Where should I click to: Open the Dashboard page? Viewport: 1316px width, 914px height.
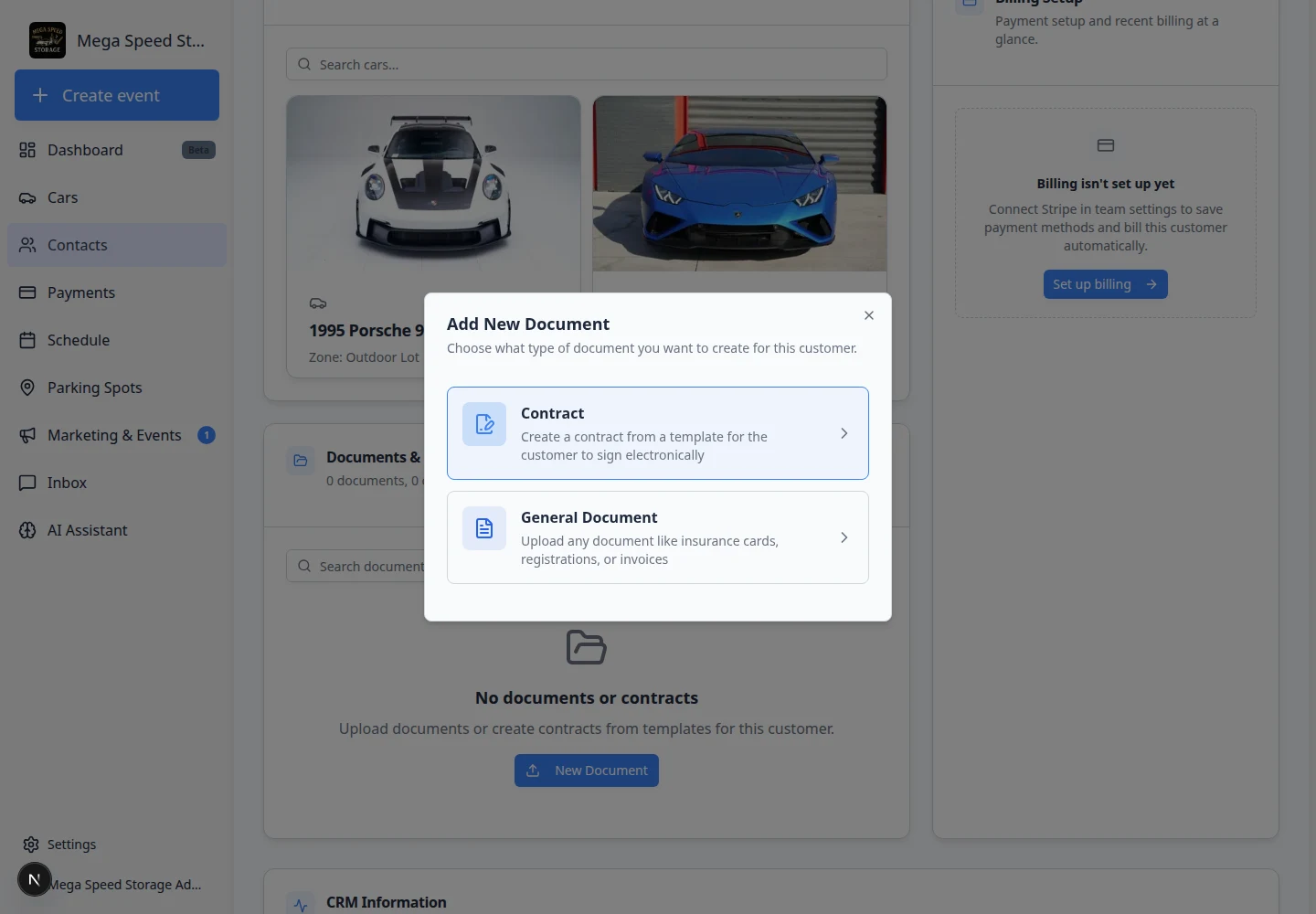point(117,150)
